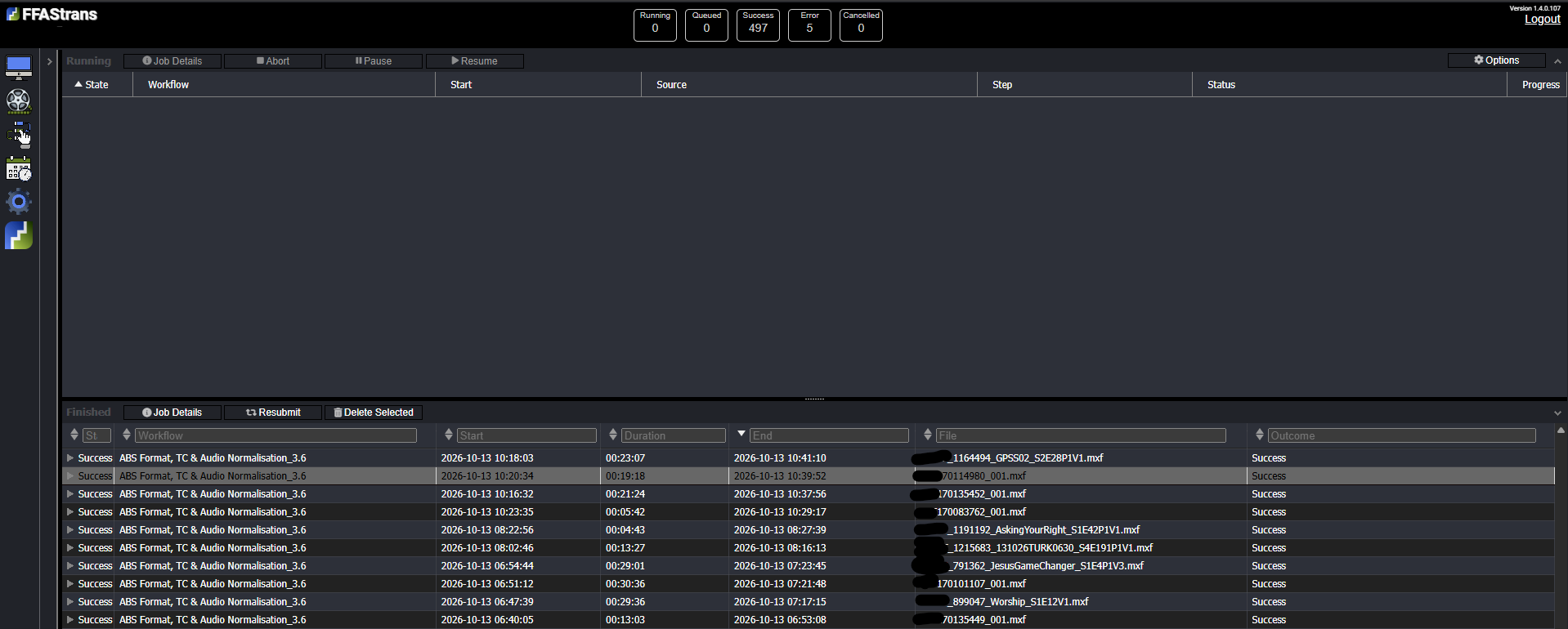
Task: Open Job Details in Running panel
Action: (172, 61)
